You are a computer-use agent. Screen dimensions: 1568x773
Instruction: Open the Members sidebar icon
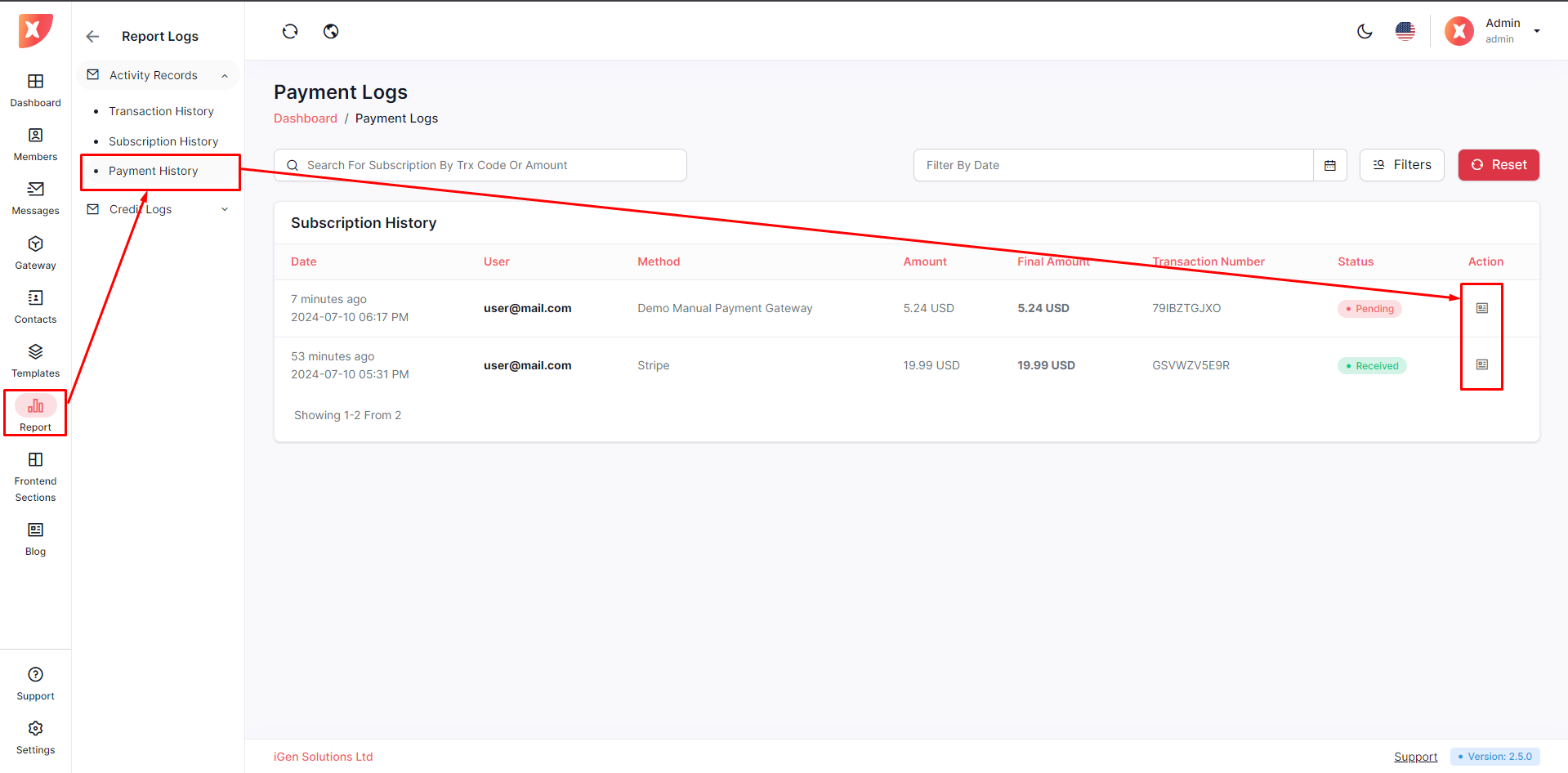(35, 144)
